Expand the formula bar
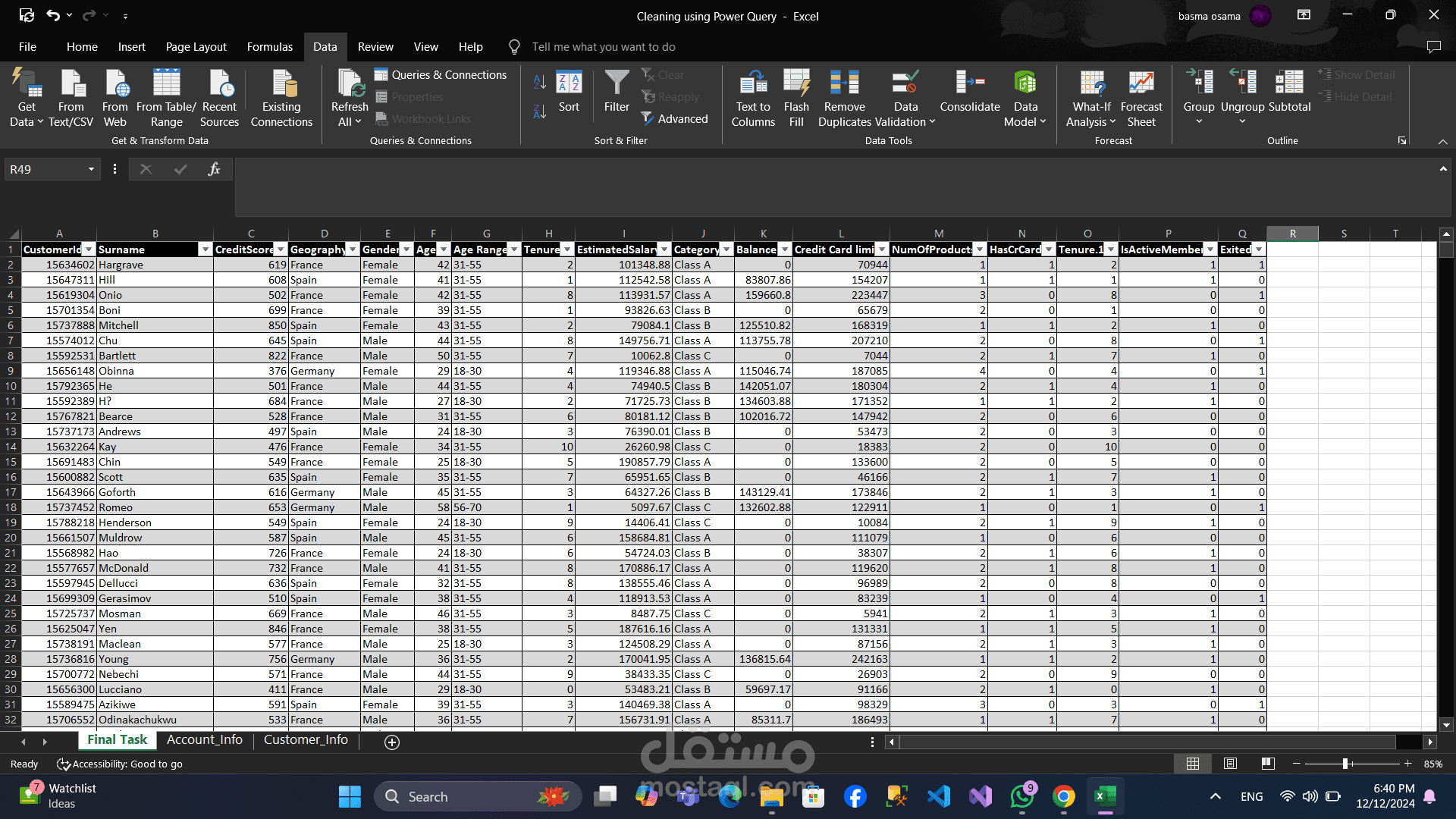1456x819 pixels. (1443, 168)
